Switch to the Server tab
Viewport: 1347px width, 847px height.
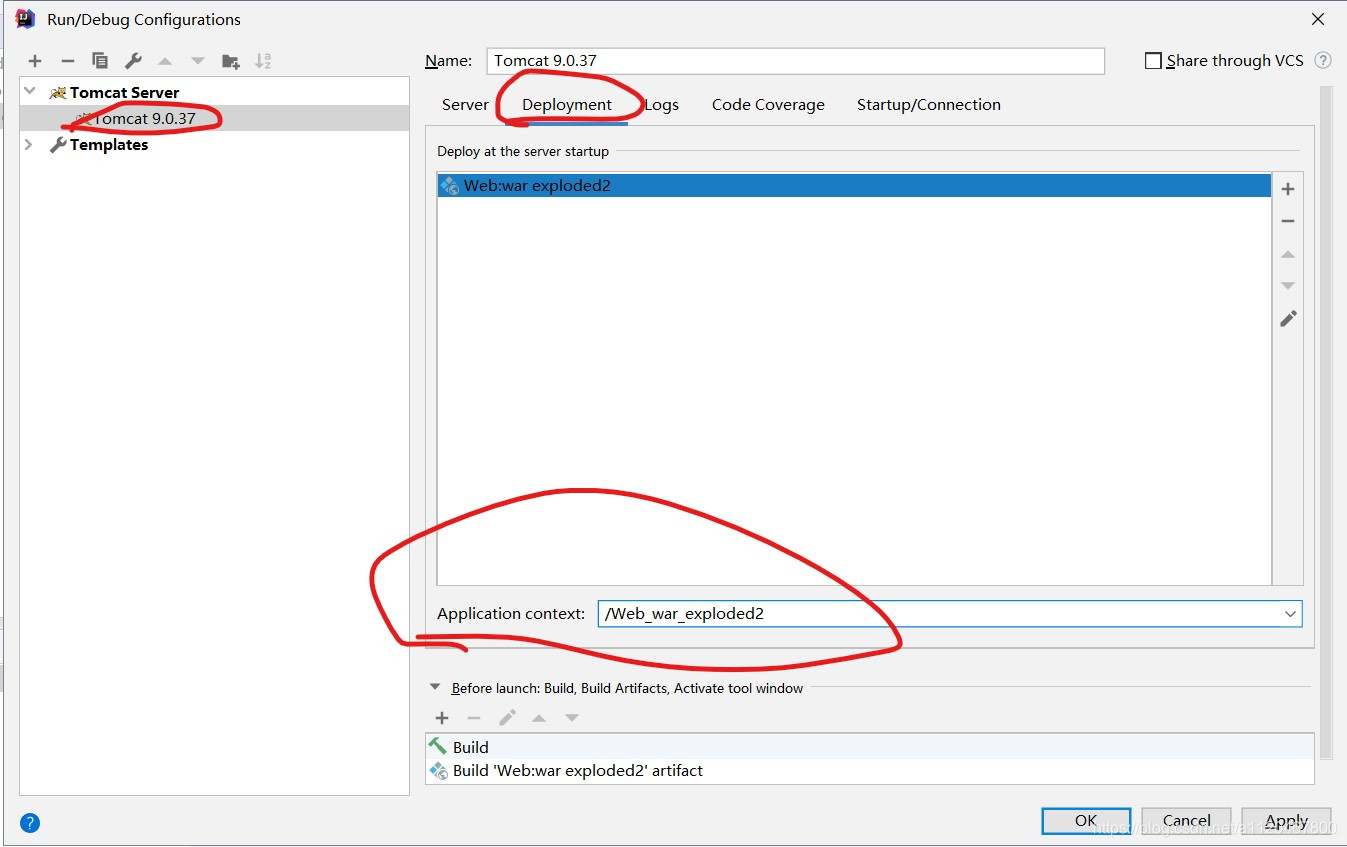tap(465, 105)
